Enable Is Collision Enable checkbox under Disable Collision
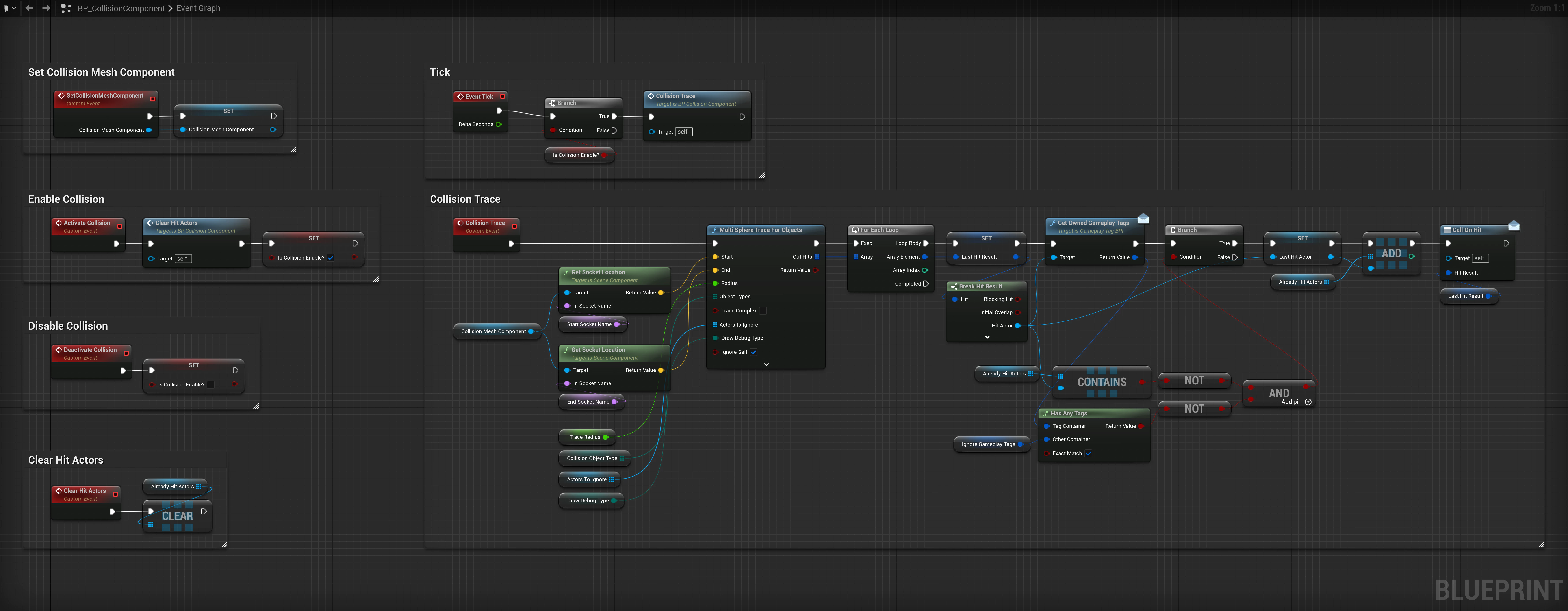This screenshot has height=611, width=1568. coord(211,385)
